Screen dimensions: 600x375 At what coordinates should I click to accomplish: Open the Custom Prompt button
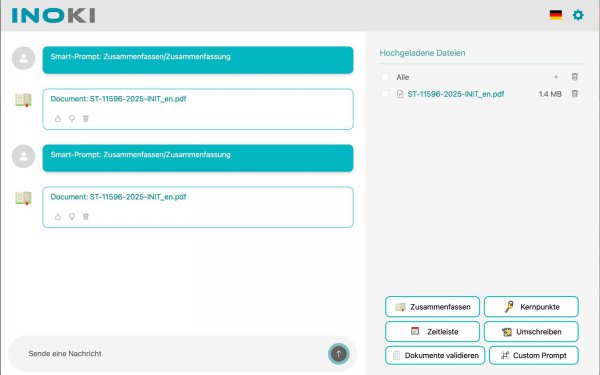534,355
